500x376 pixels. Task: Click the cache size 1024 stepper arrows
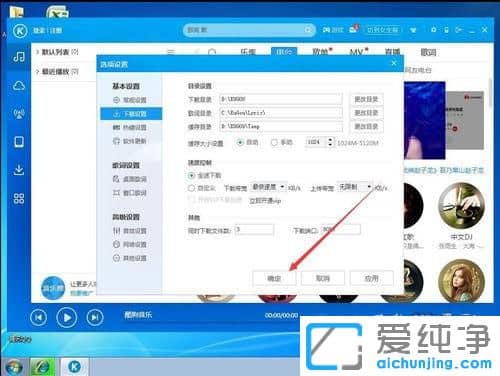pyautogui.click(x=330, y=142)
